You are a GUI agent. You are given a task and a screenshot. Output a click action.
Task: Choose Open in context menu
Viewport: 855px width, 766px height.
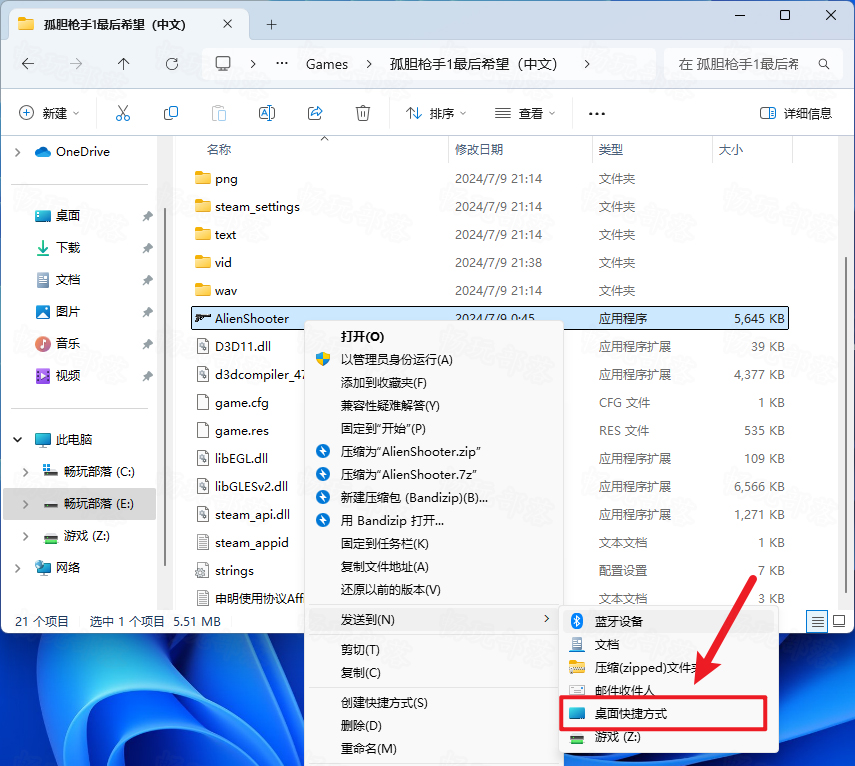(434, 336)
